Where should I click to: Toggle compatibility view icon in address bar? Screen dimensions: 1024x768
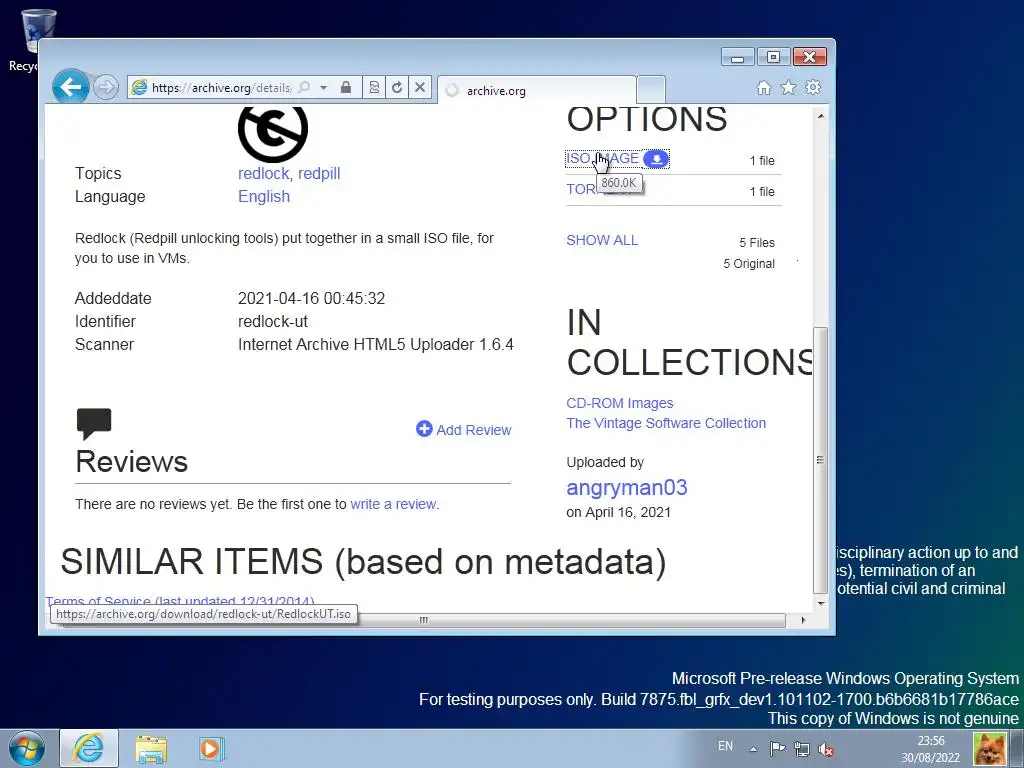coord(374,88)
